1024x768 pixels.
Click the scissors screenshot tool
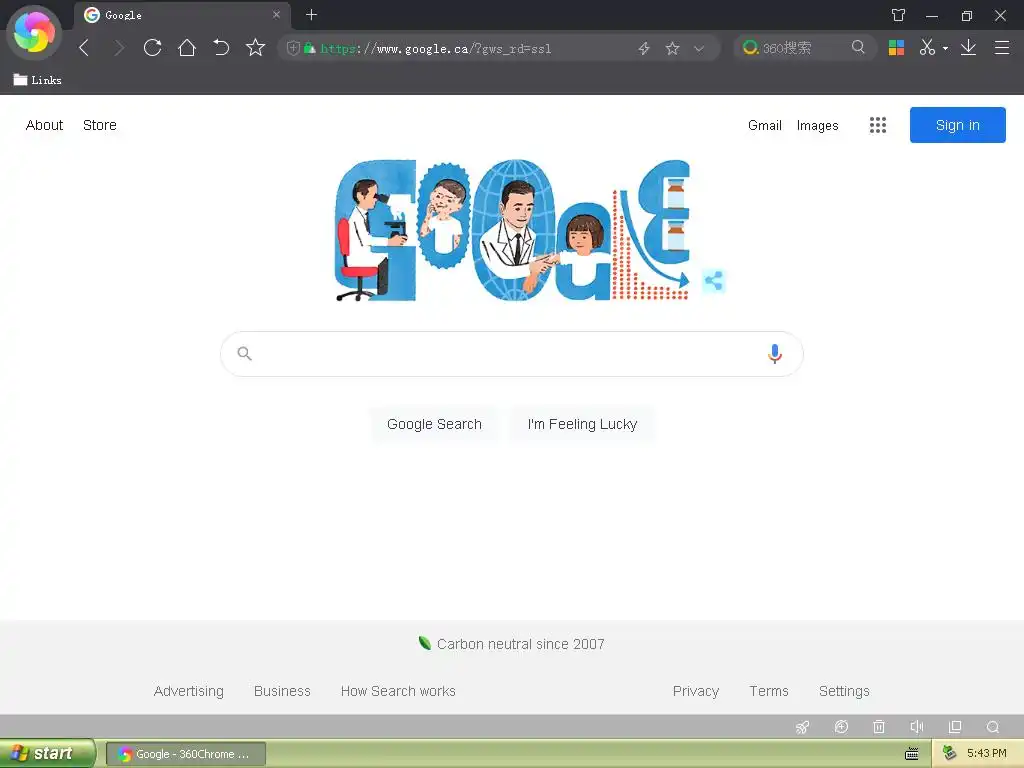[927, 48]
